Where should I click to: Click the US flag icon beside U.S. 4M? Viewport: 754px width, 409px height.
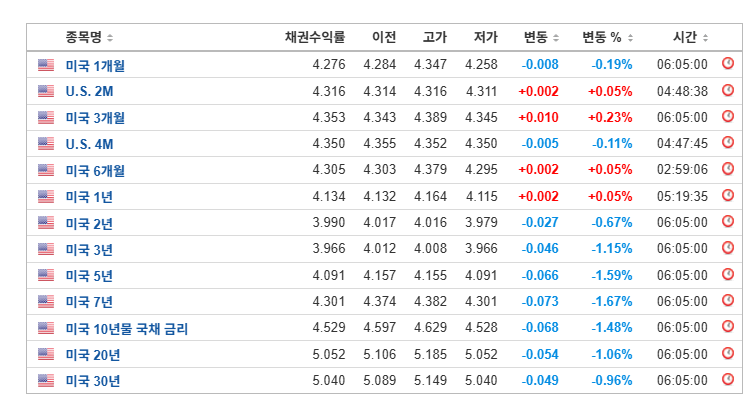point(46,143)
